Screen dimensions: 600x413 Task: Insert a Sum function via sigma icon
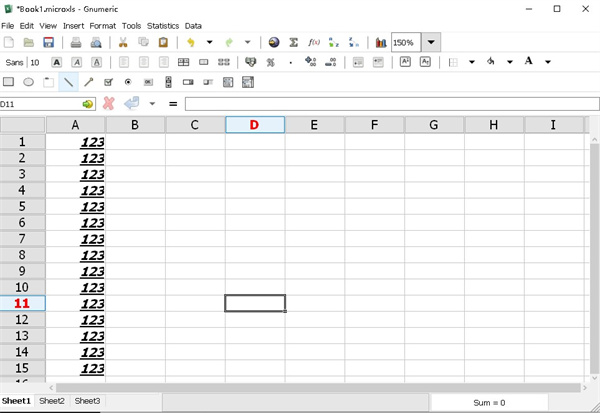[294, 43]
